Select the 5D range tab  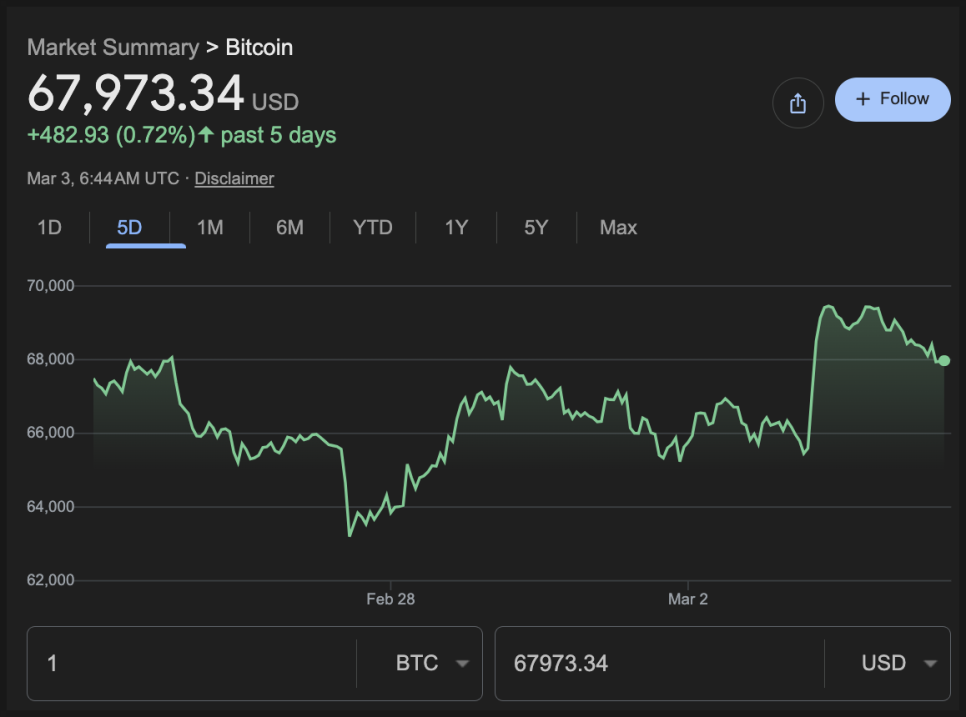pos(129,228)
